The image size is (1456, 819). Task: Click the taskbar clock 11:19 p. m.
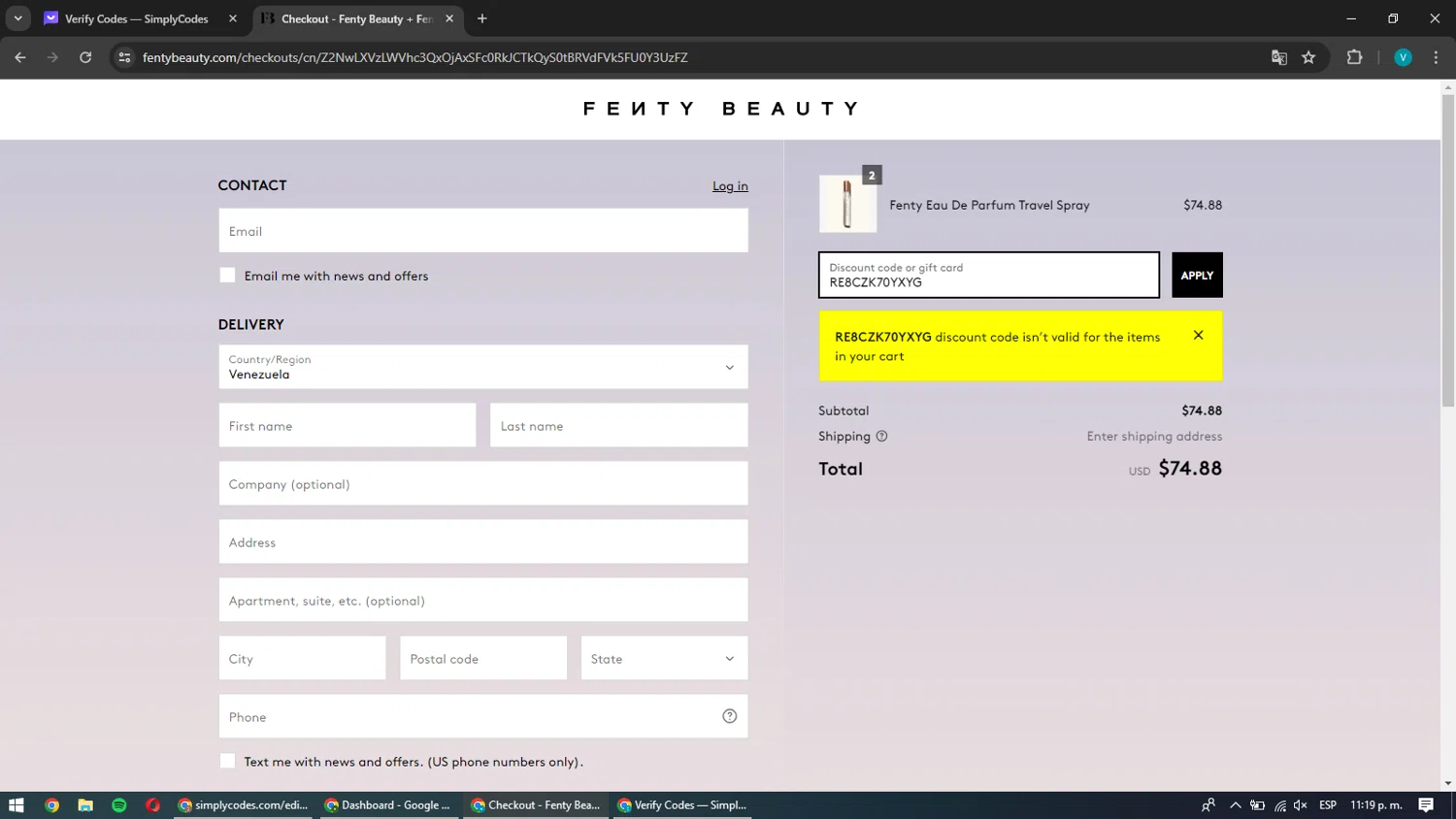(x=1376, y=805)
